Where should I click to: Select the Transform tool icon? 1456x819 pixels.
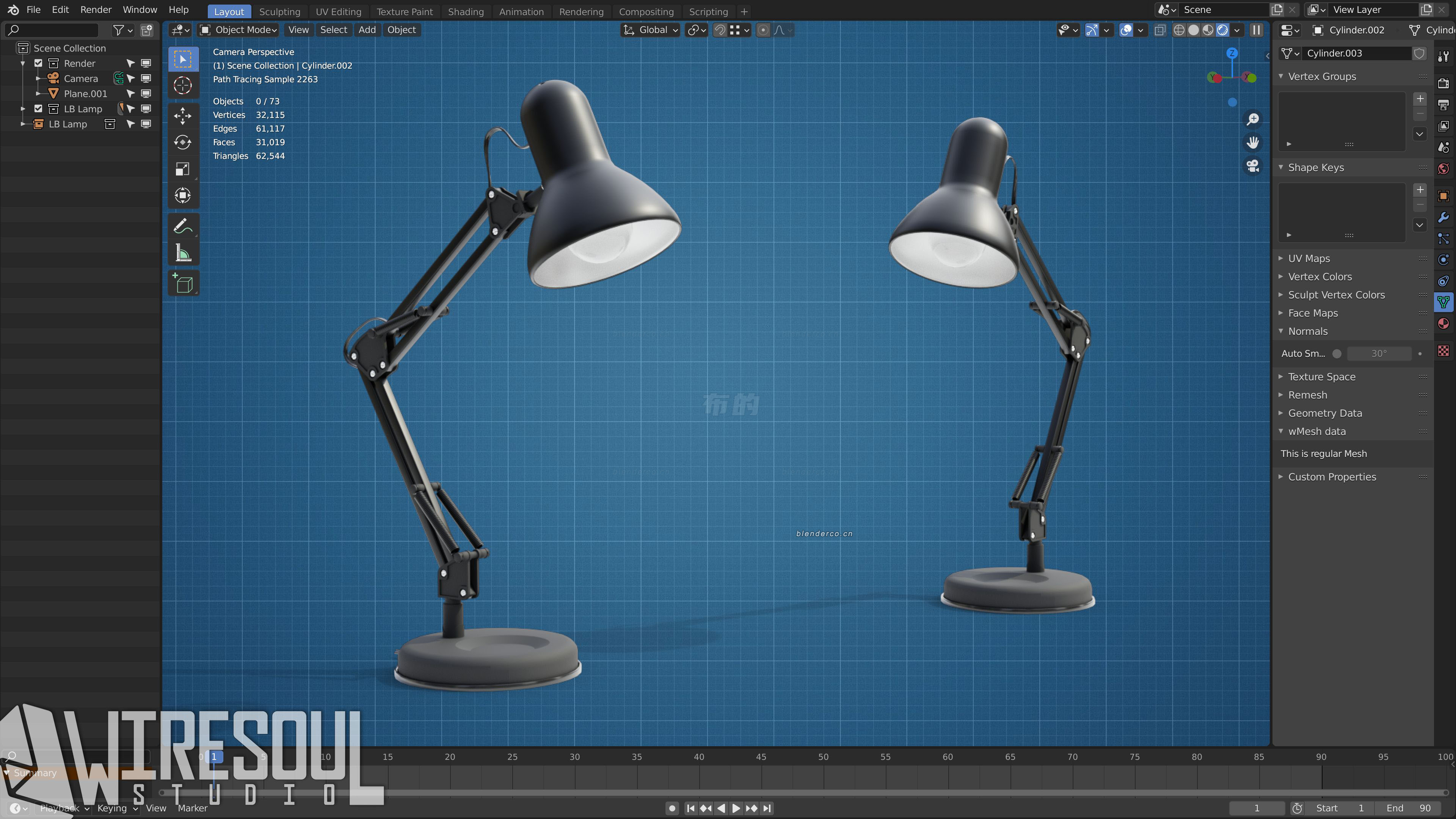click(183, 194)
